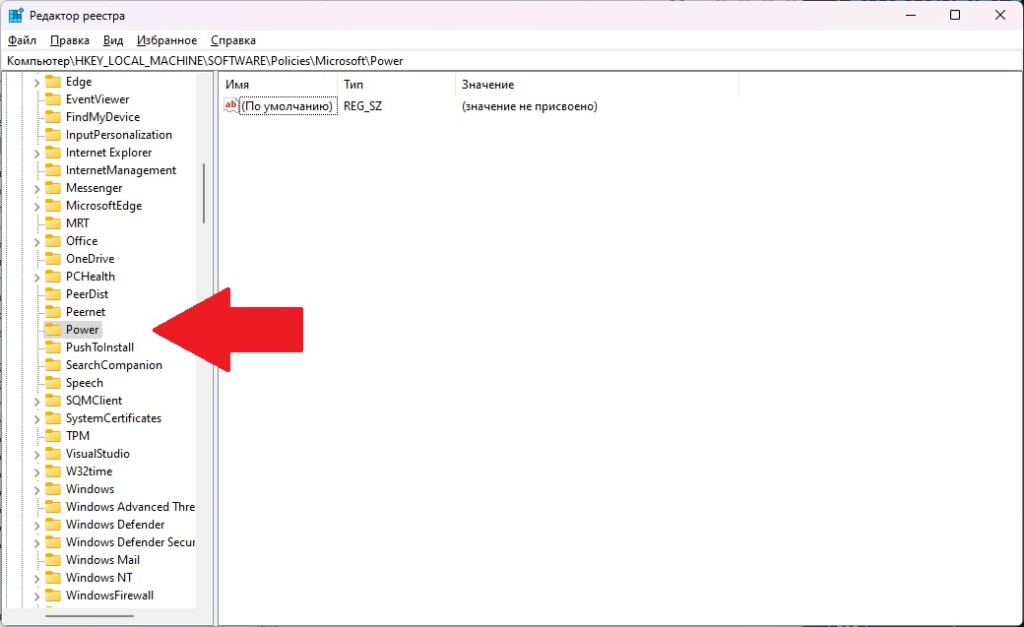Open the Файл menu
Image resolution: width=1024 pixels, height=627 pixels.
(x=21, y=41)
